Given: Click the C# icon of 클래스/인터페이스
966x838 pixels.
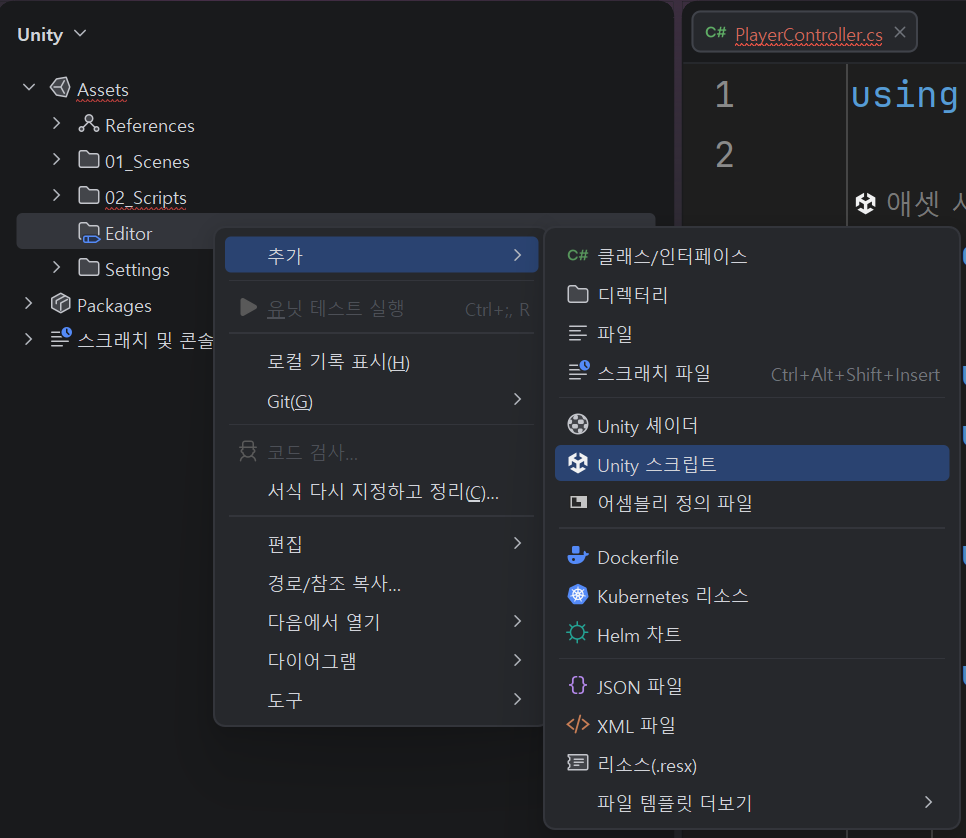Looking at the screenshot, I should coord(577,255).
